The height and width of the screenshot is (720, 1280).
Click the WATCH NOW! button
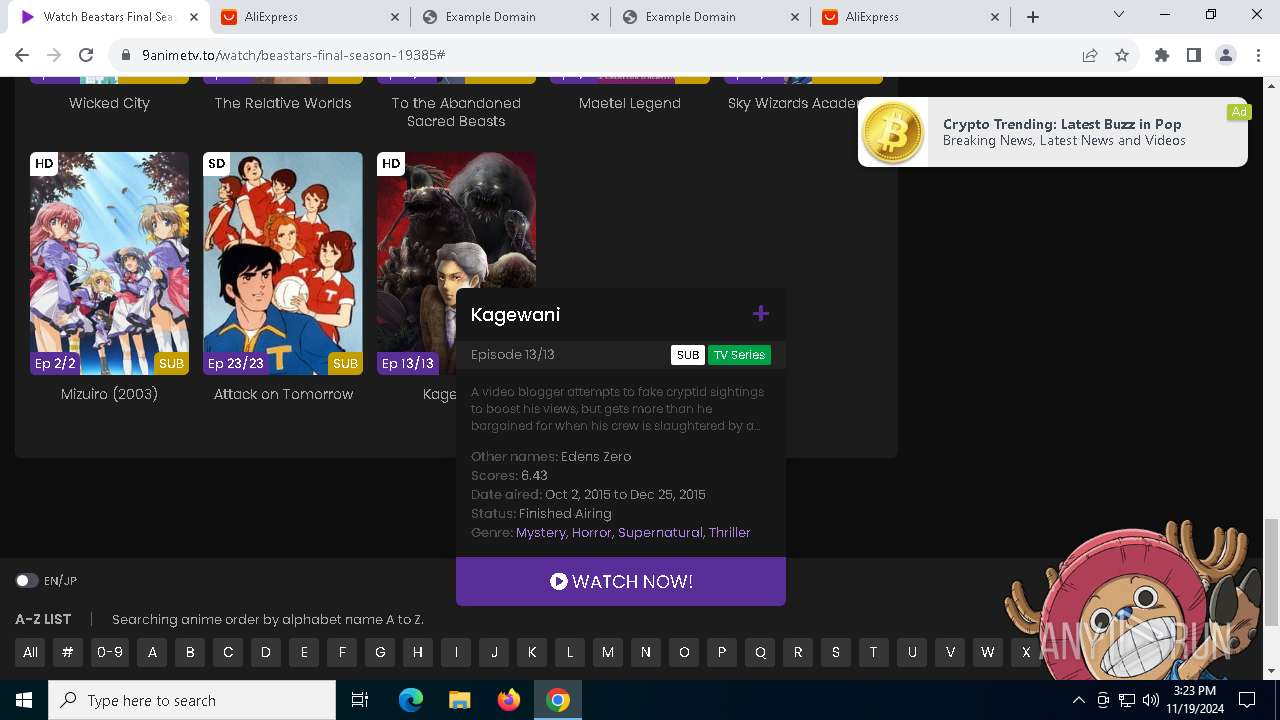(621, 581)
